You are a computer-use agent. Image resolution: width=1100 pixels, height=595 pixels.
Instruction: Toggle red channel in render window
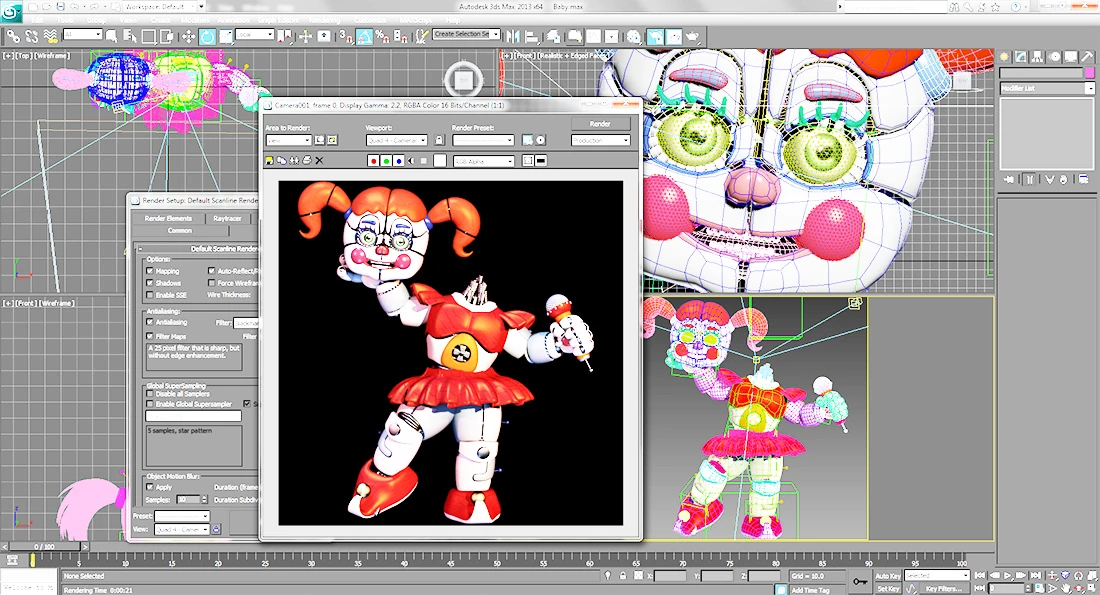click(x=373, y=161)
